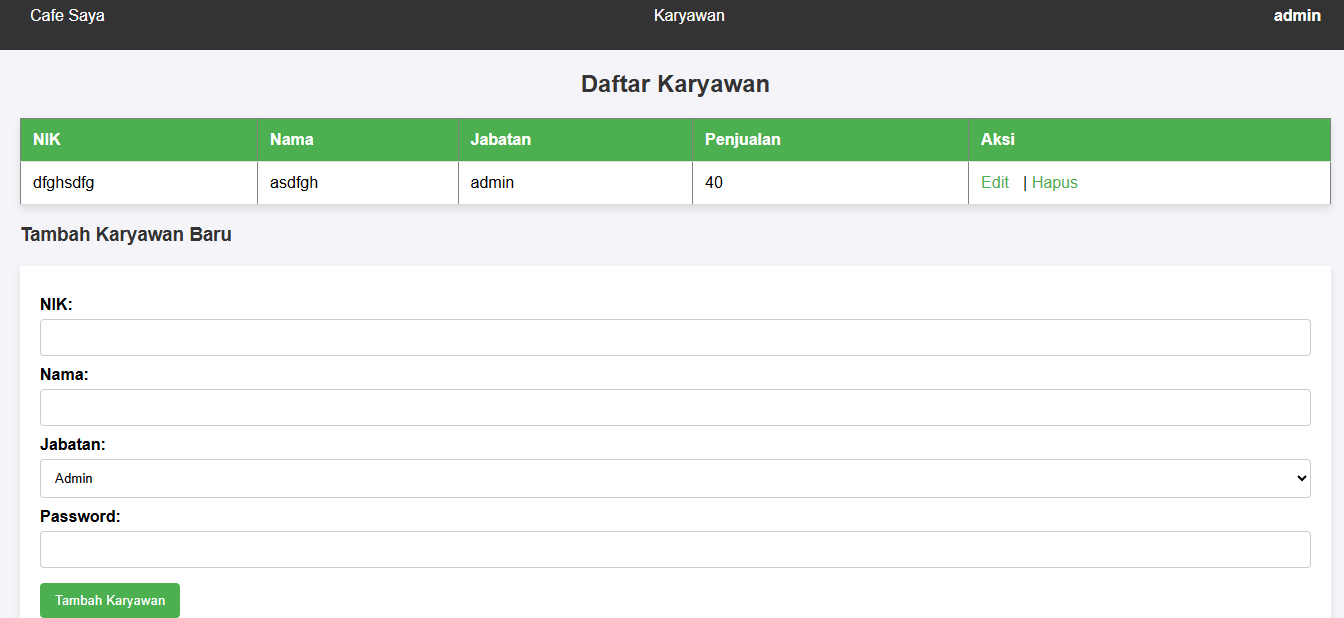Click the admin user label in header
The height and width of the screenshot is (618, 1344).
[1296, 16]
